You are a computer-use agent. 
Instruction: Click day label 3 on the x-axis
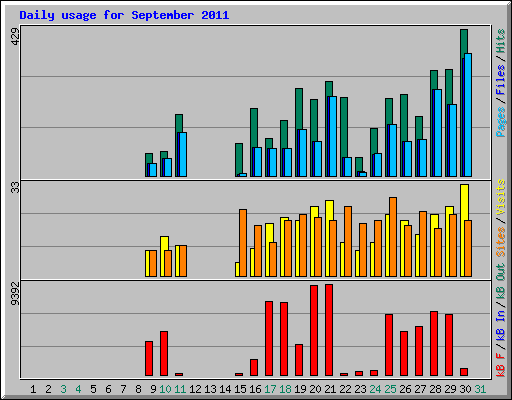(x=63, y=389)
